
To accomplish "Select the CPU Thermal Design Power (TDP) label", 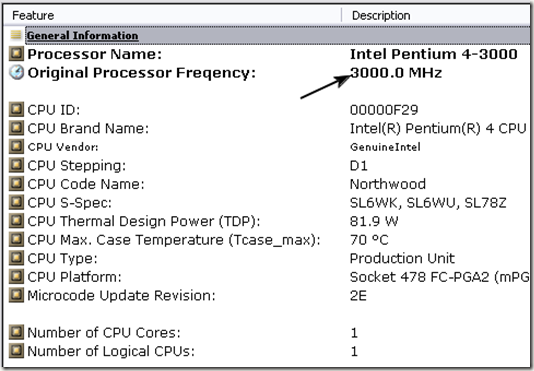I will [x=144, y=222].
